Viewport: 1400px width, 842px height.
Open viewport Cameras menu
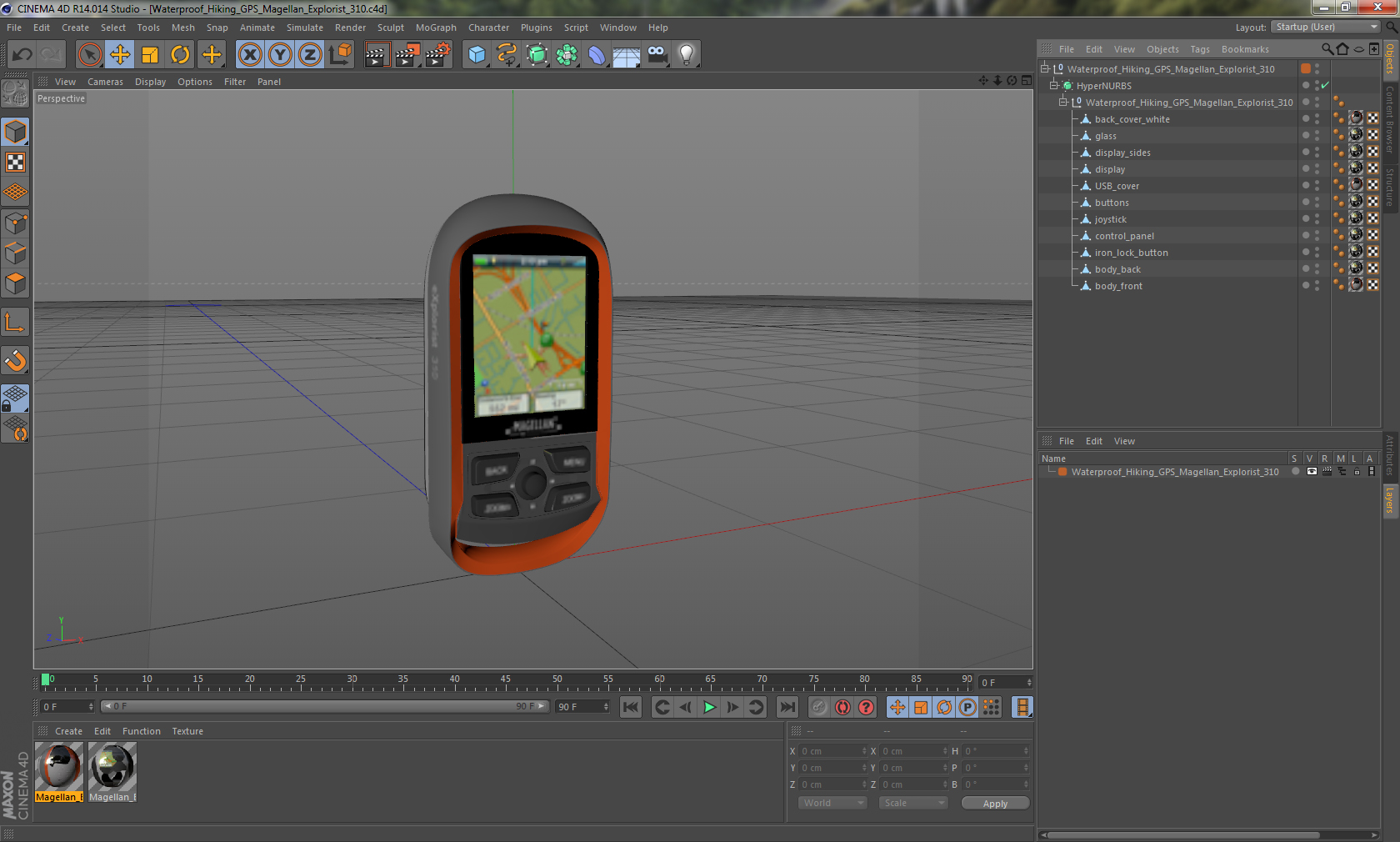click(x=105, y=82)
